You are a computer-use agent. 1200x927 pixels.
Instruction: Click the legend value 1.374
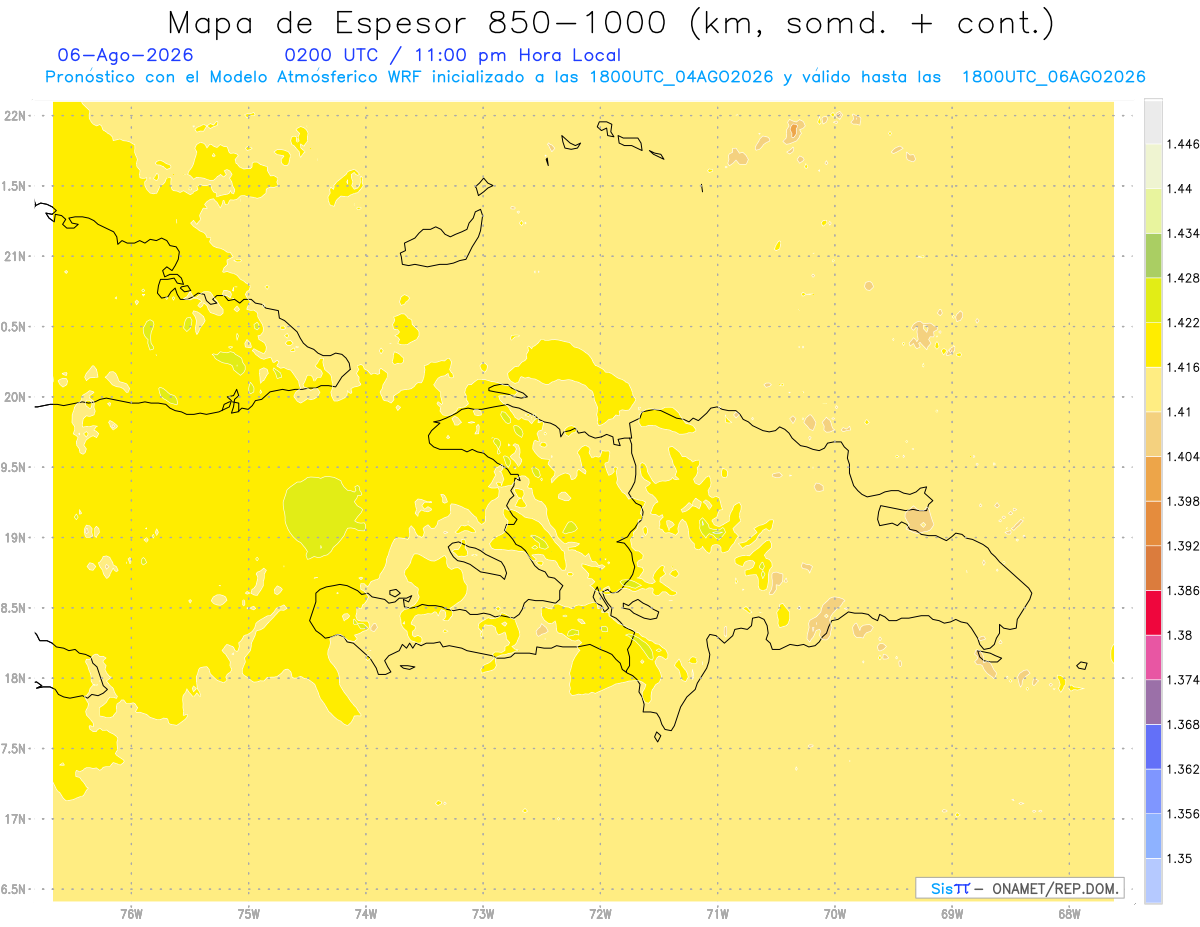1183,680
